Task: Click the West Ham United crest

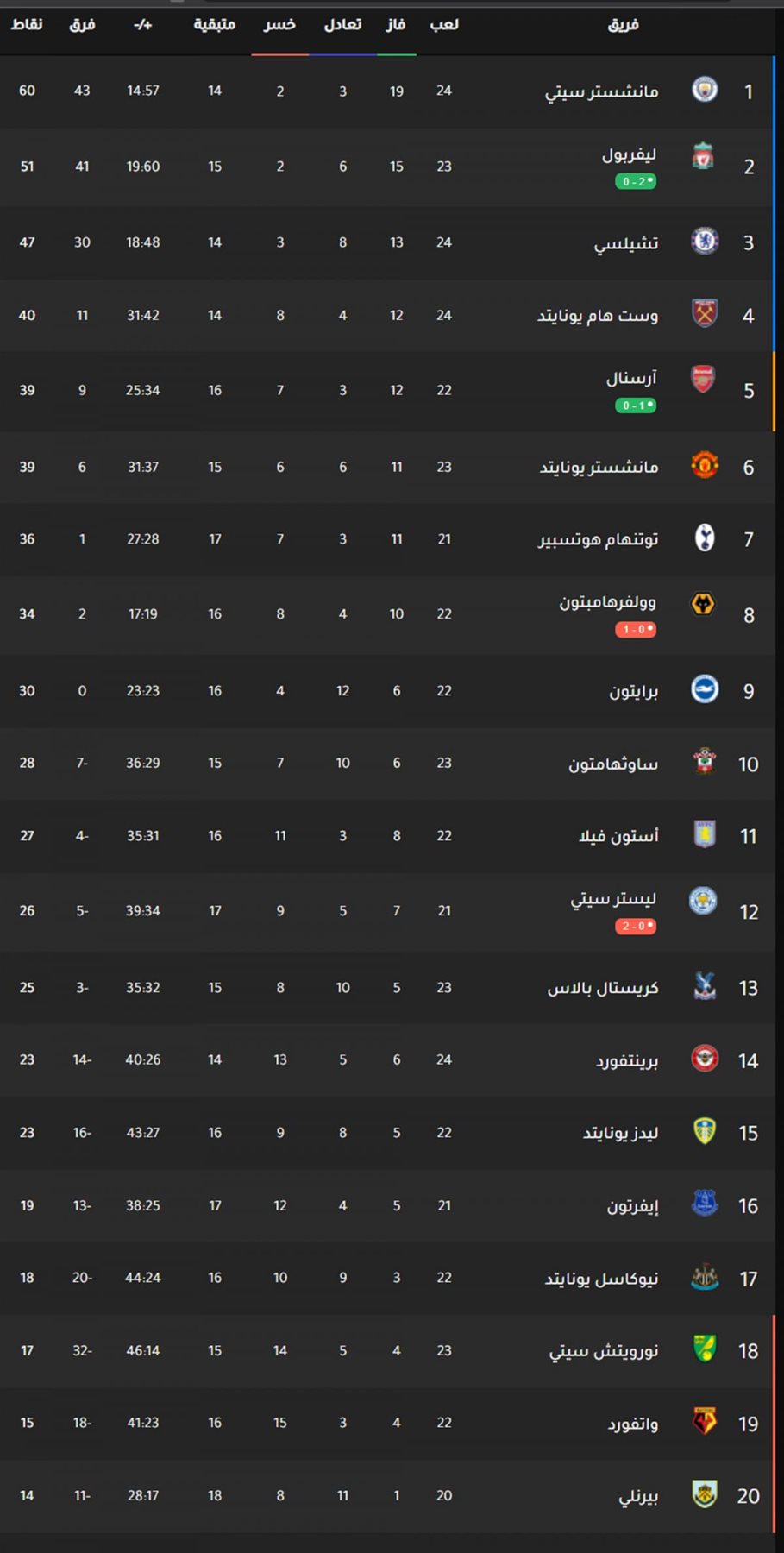Action: (x=705, y=313)
